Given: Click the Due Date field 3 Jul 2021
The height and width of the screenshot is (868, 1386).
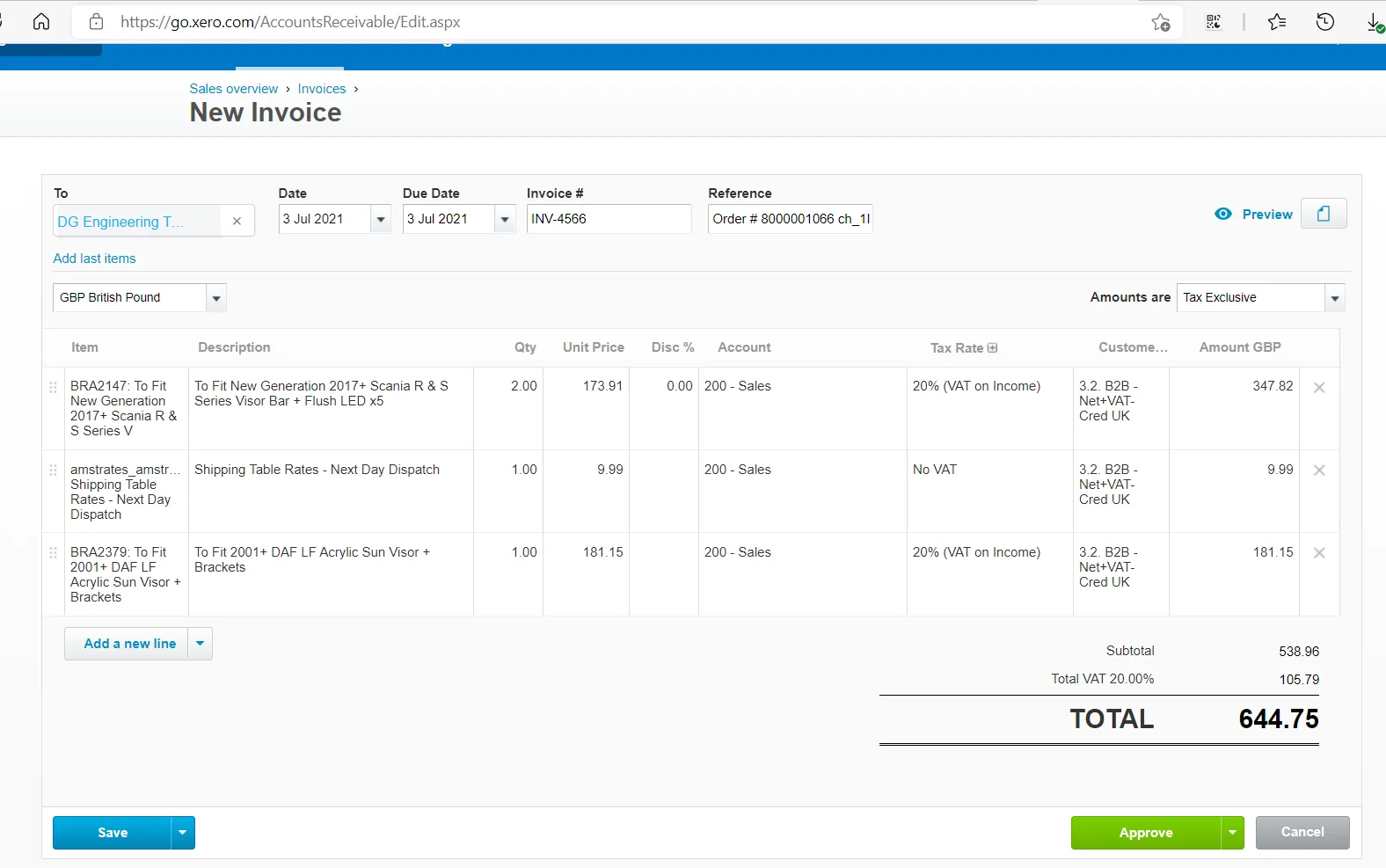Looking at the screenshot, I should coord(449,219).
